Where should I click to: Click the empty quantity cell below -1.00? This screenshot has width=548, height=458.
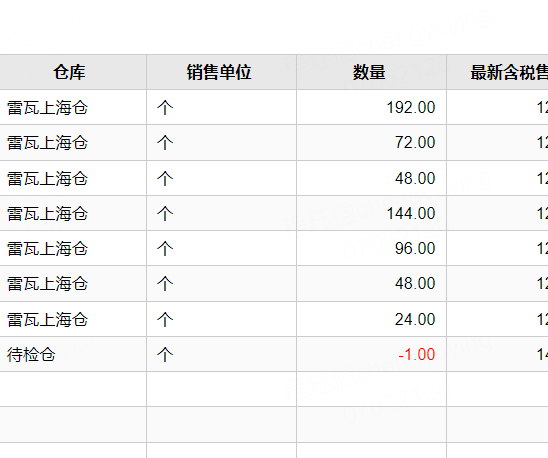pos(372,389)
